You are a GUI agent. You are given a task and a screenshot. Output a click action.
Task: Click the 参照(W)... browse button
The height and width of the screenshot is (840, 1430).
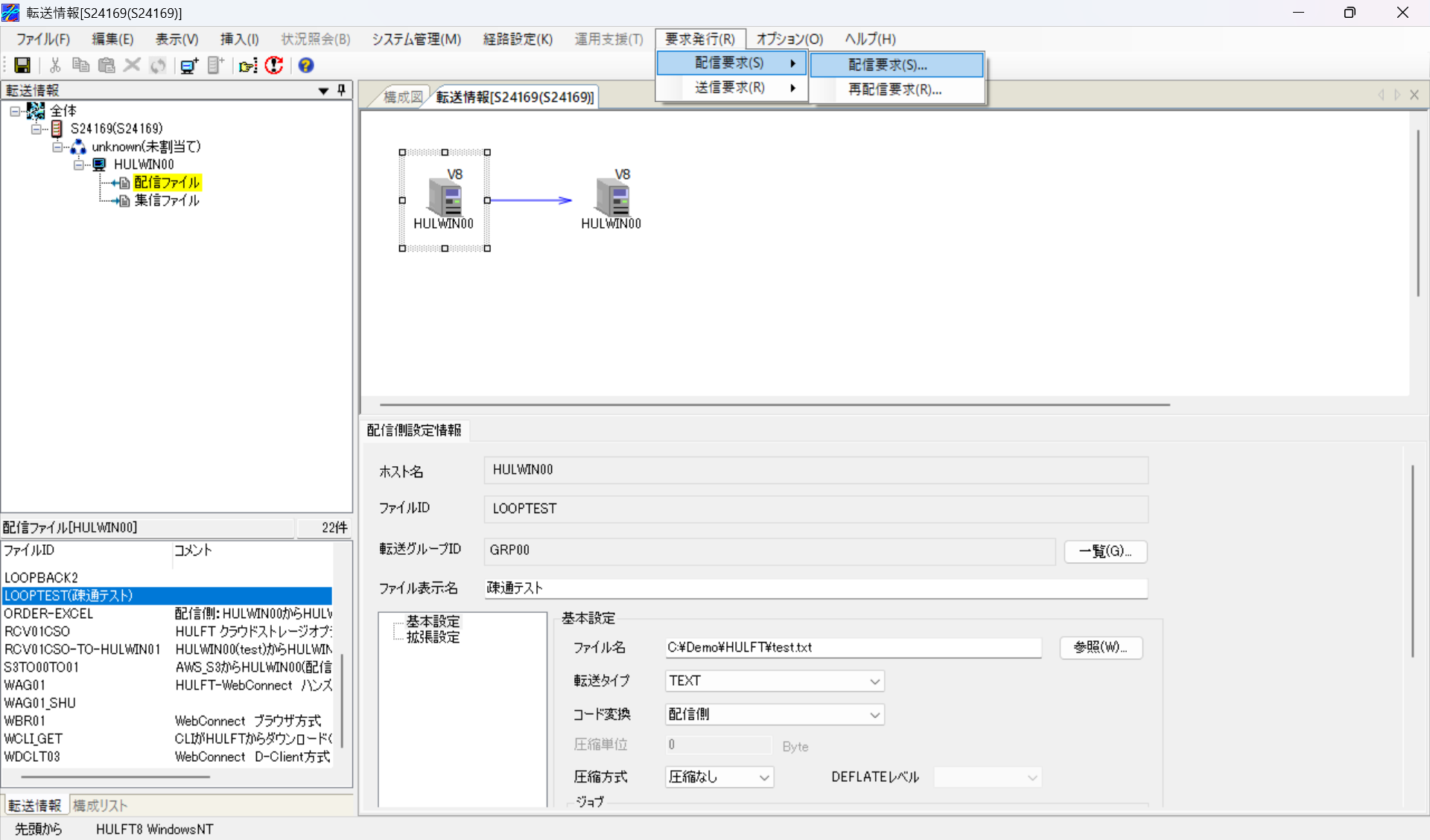tap(1100, 647)
